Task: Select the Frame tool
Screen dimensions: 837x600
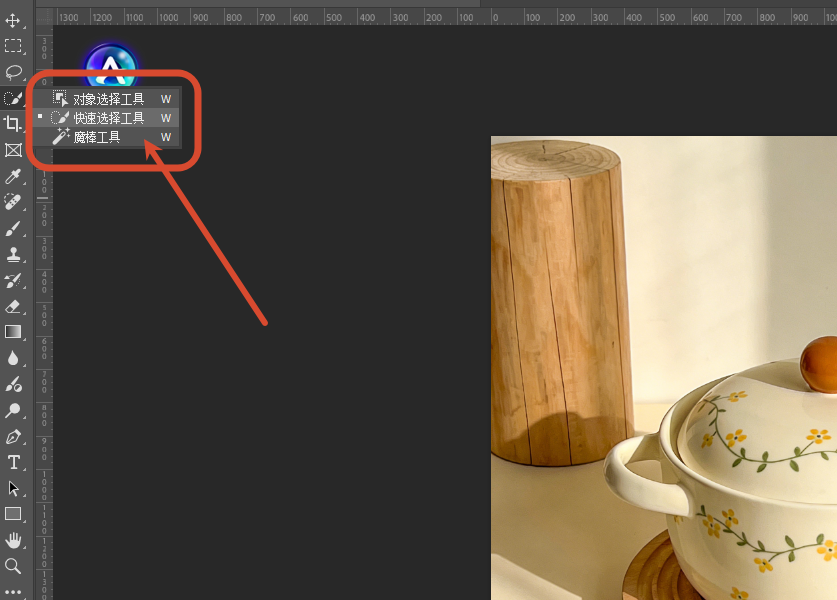Action: pyautogui.click(x=13, y=150)
